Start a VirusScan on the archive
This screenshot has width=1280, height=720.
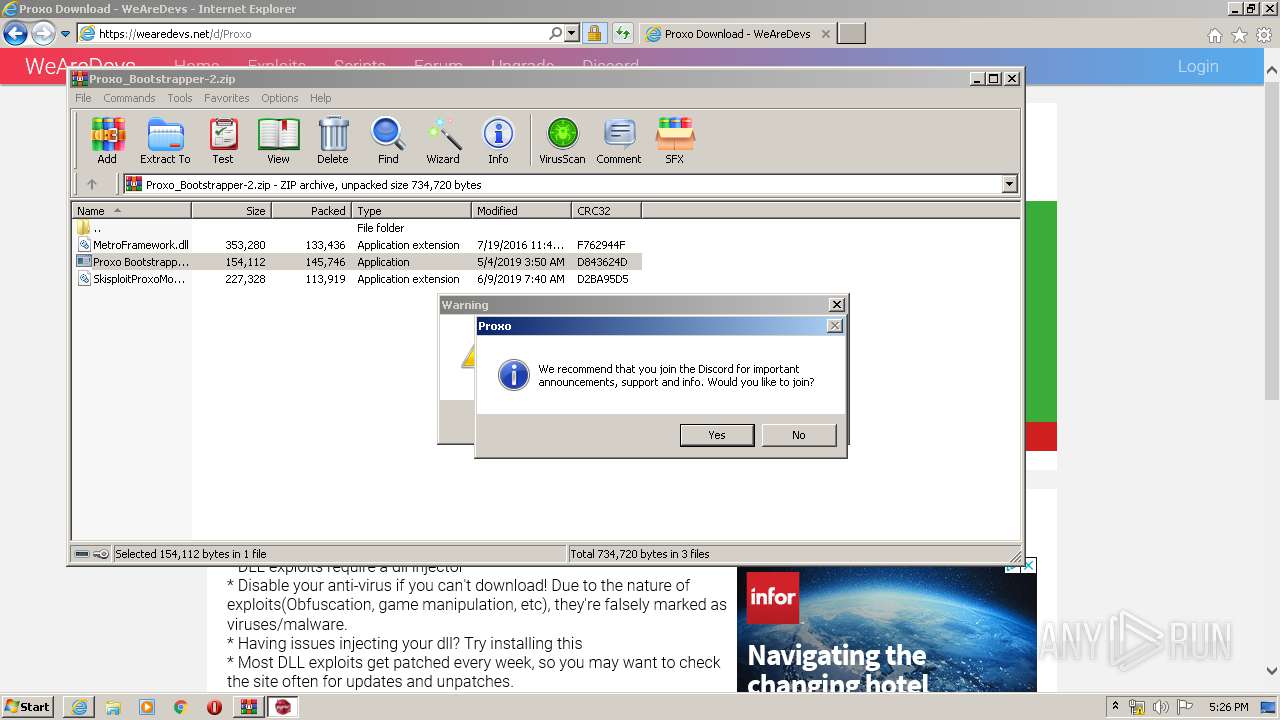click(562, 141)
